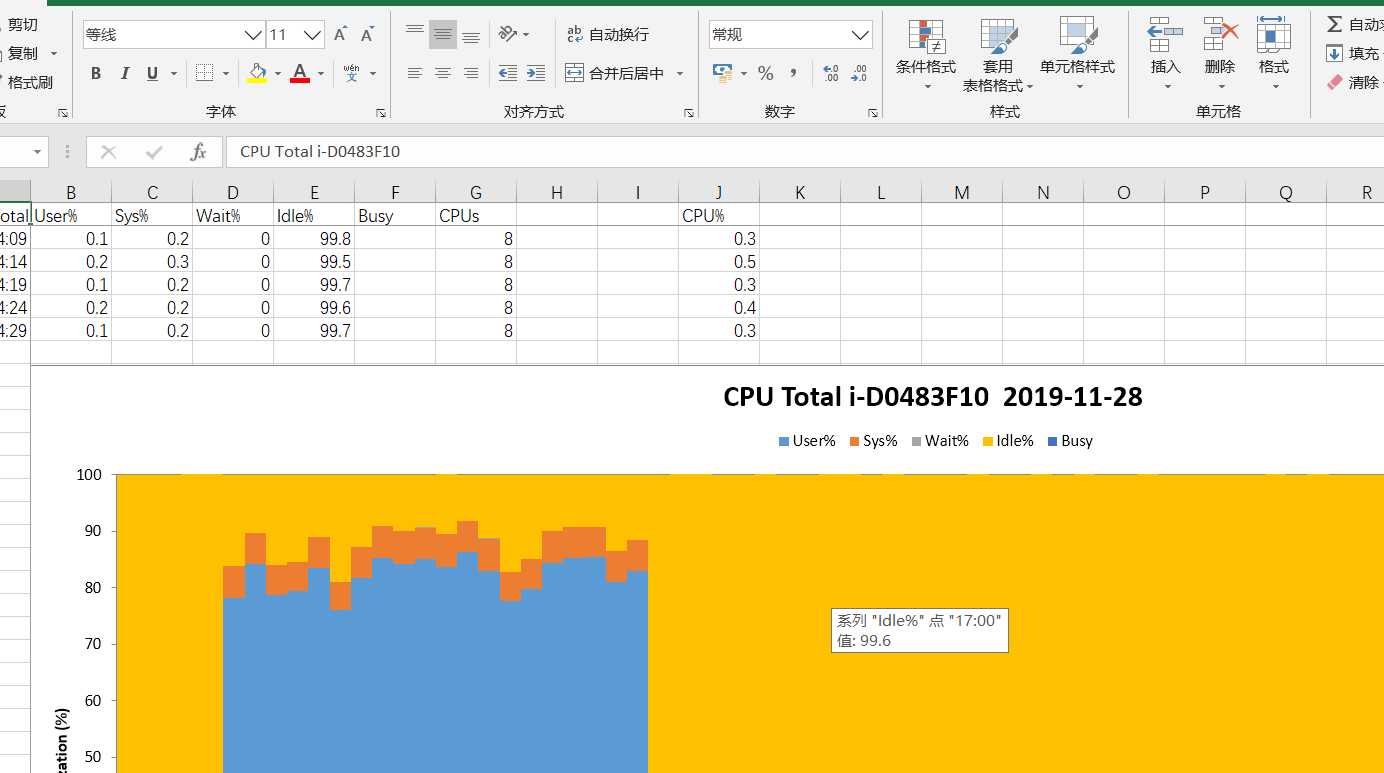Click the borders icon
1384x773 pixels.
coord(204,73)
